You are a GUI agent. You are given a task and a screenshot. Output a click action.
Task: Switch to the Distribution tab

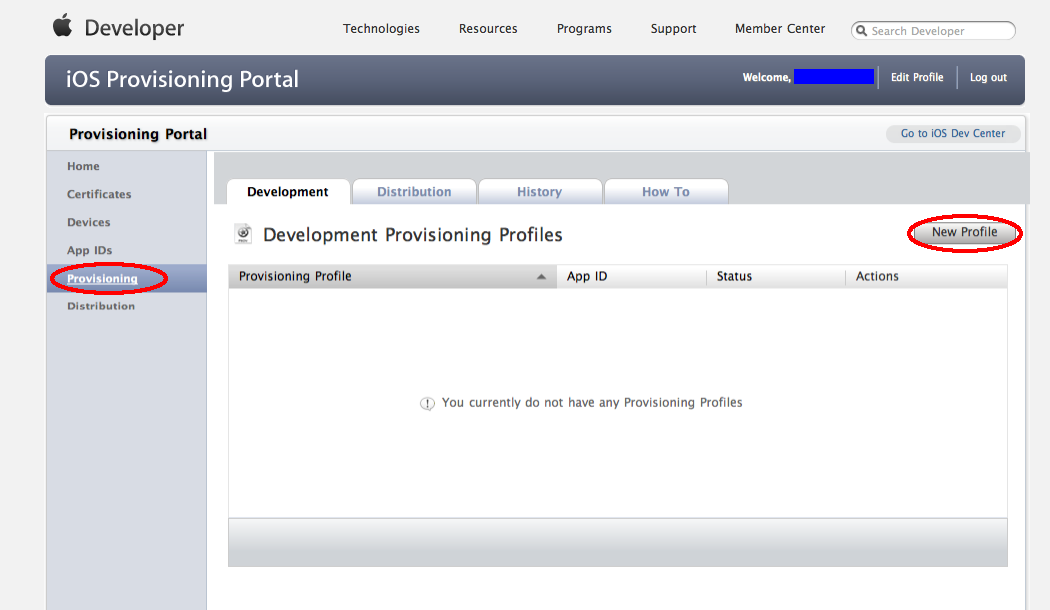(414, 192)
